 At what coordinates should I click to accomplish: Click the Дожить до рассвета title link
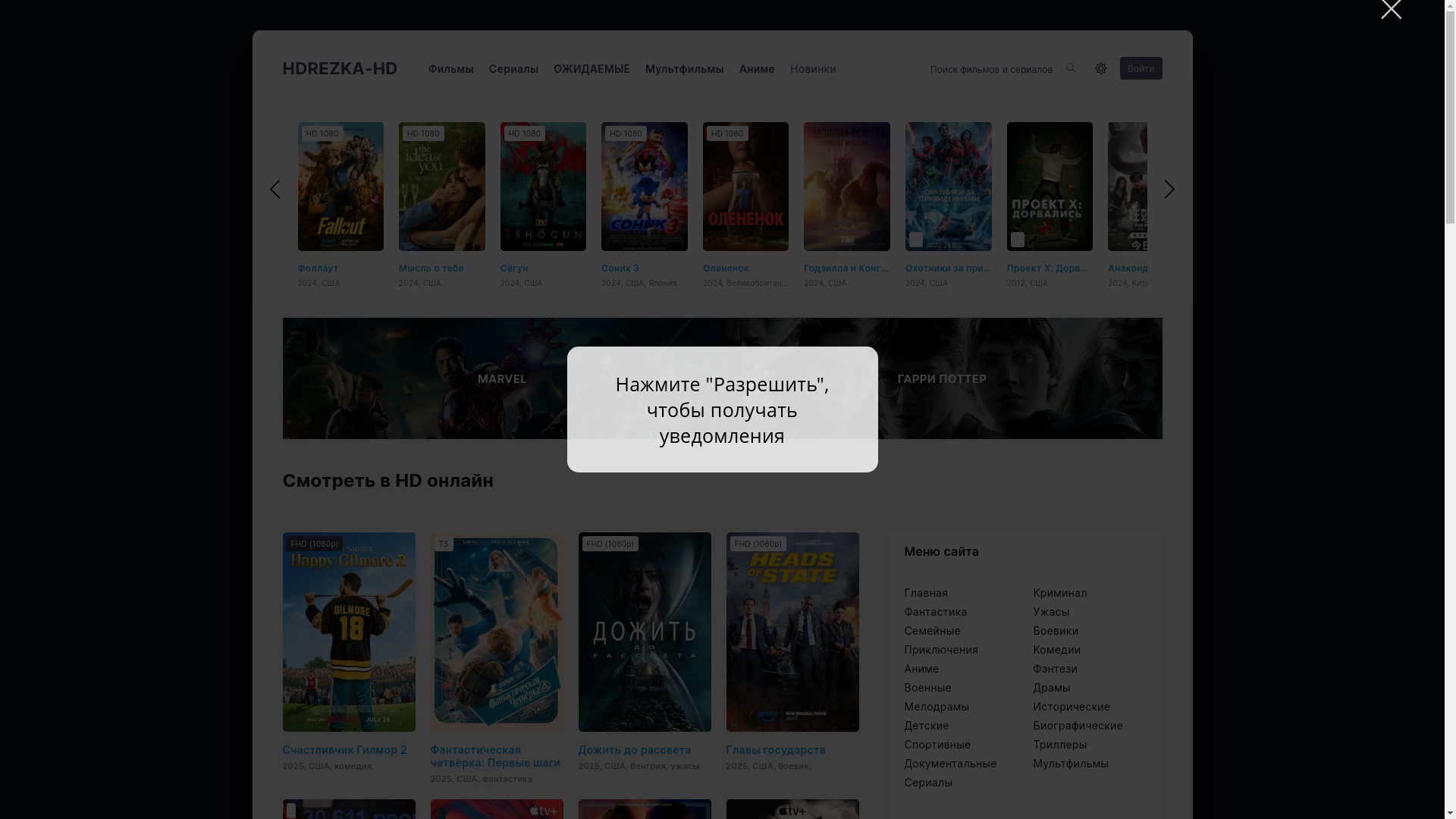tap(635, 750)
